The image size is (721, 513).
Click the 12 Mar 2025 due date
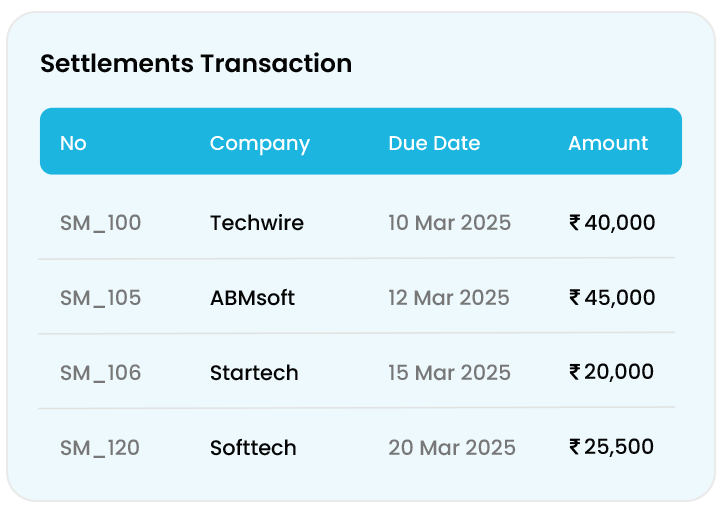(448, 297)
